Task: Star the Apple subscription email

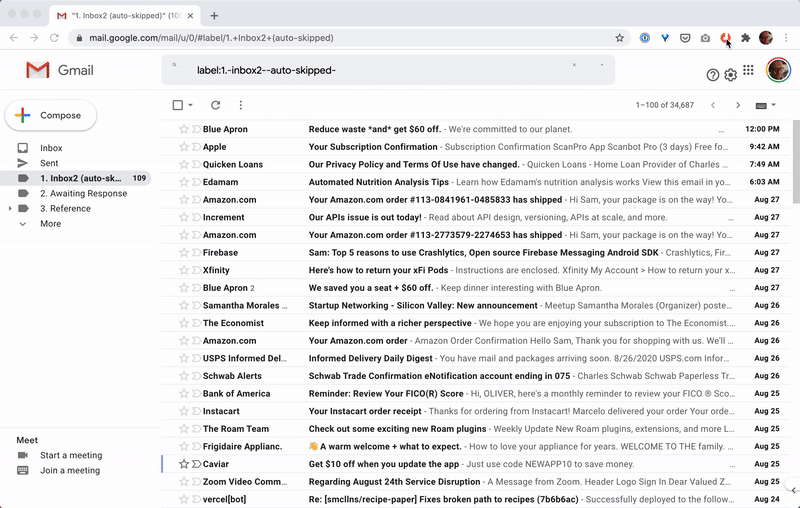Action: point(184,147)
